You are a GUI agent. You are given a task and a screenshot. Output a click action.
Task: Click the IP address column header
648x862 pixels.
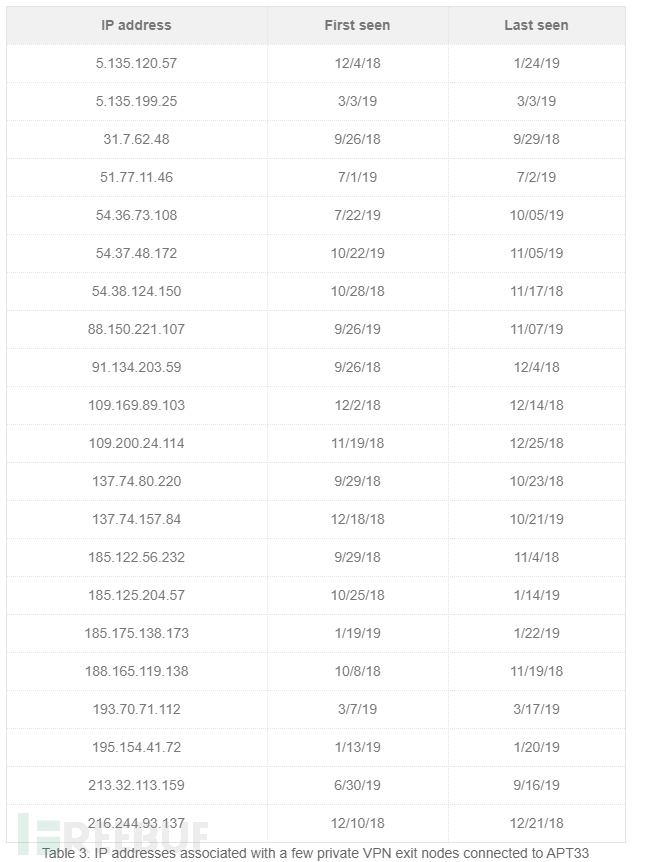(x=136, y=25)
